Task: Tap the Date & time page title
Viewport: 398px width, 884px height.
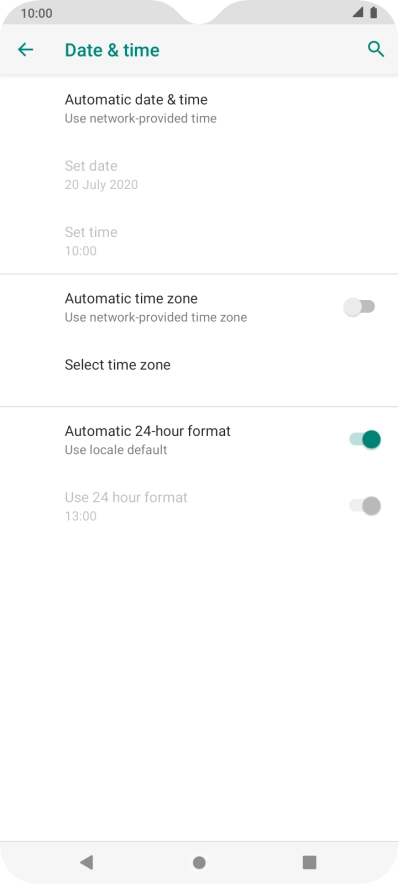Action: click(x=112, y=50)
